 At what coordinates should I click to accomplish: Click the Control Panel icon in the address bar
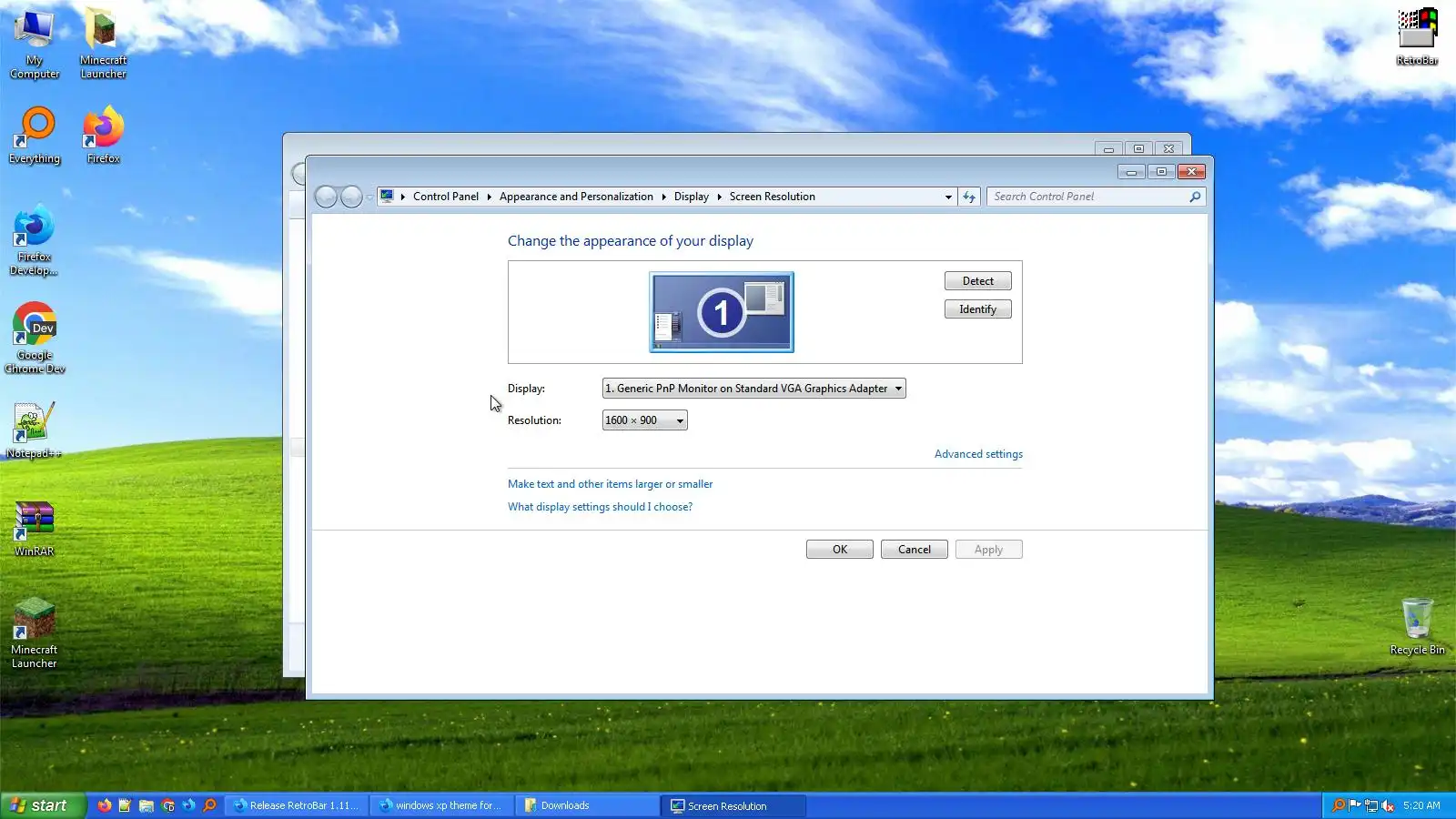(387, 197)
